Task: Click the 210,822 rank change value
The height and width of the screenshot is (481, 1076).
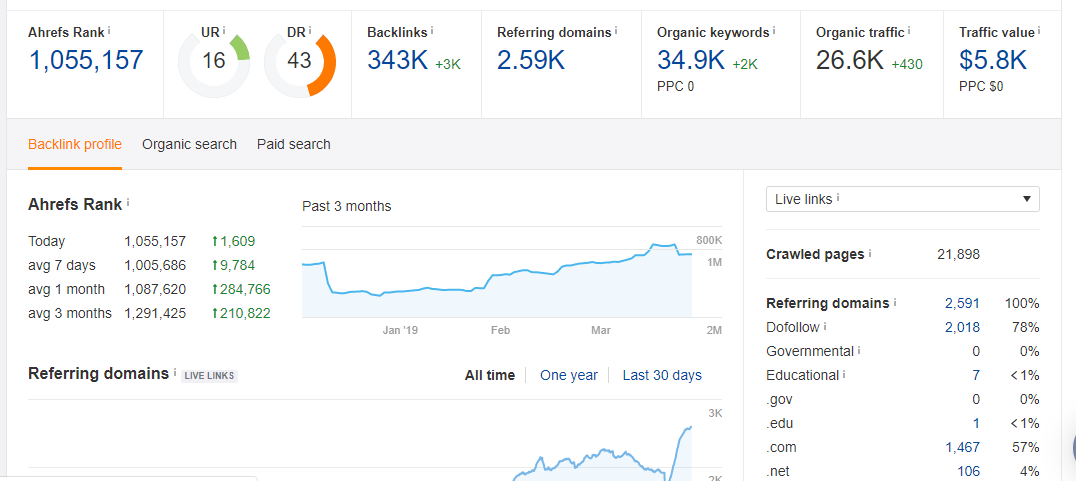Action: tap(241, 314)
